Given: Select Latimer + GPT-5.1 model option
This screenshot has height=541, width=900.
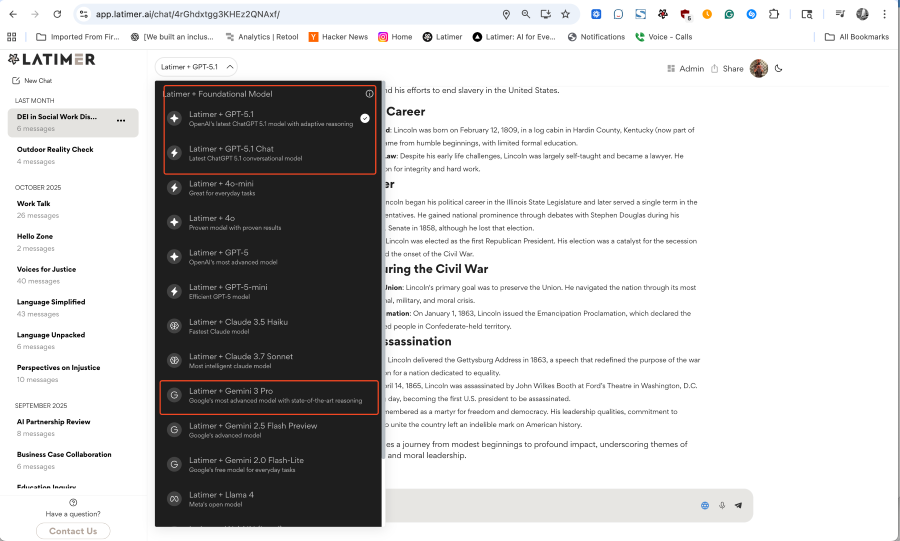Looking at the screenshot, I should pyautogui.click(x=269, y=118).
